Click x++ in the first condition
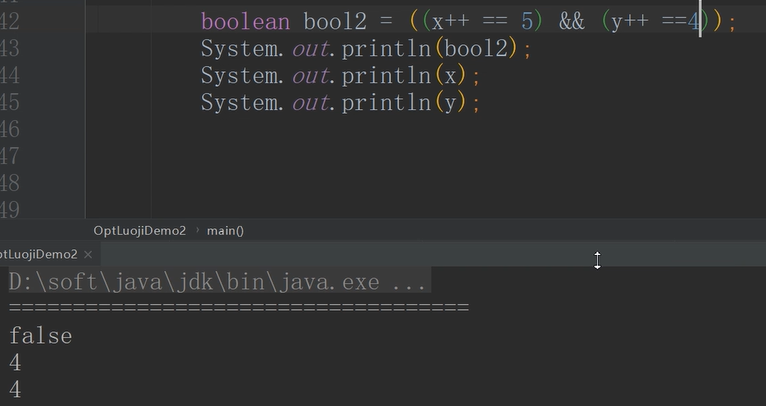The image size is (766, 406). pyautogui.click(x=450, y=22)
